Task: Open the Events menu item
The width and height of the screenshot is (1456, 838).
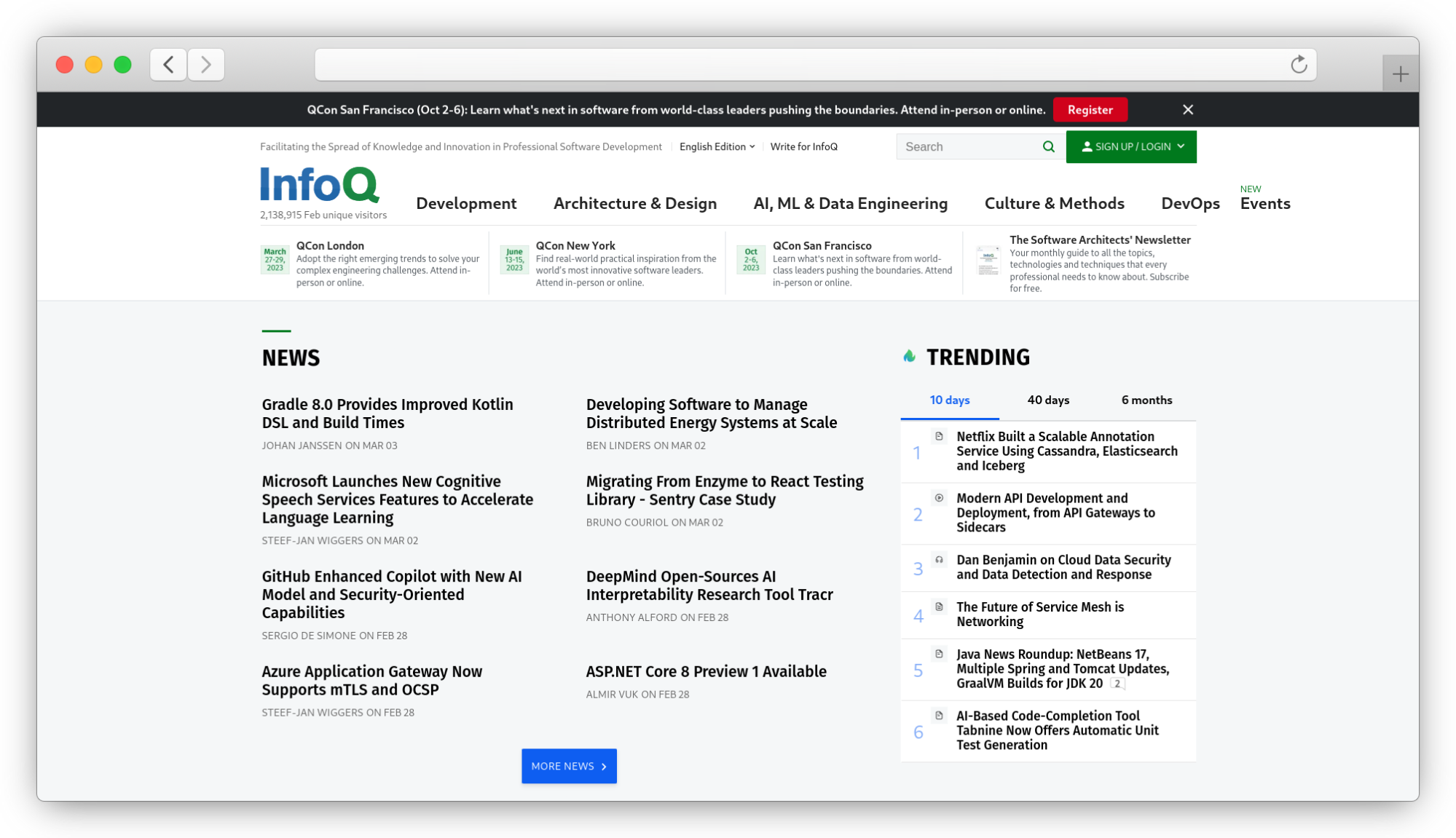Action: point(1265,204)
